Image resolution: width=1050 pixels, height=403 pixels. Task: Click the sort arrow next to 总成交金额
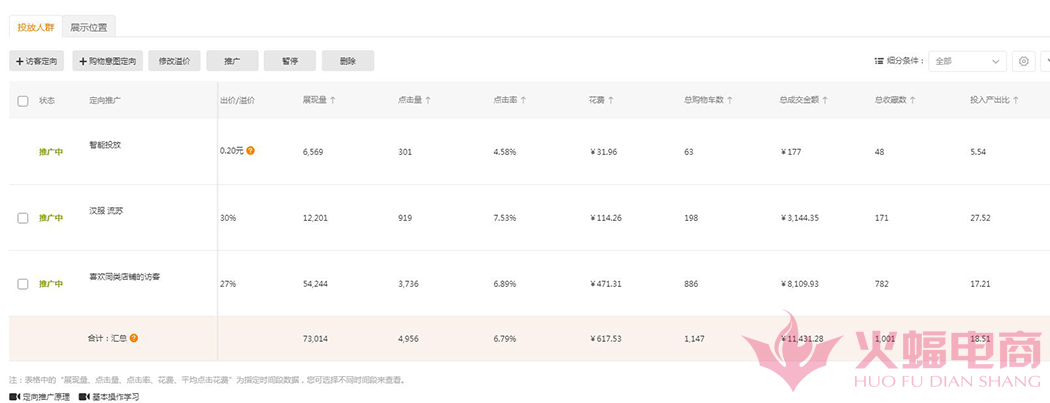pyautogui.click(x=828, y=100)
